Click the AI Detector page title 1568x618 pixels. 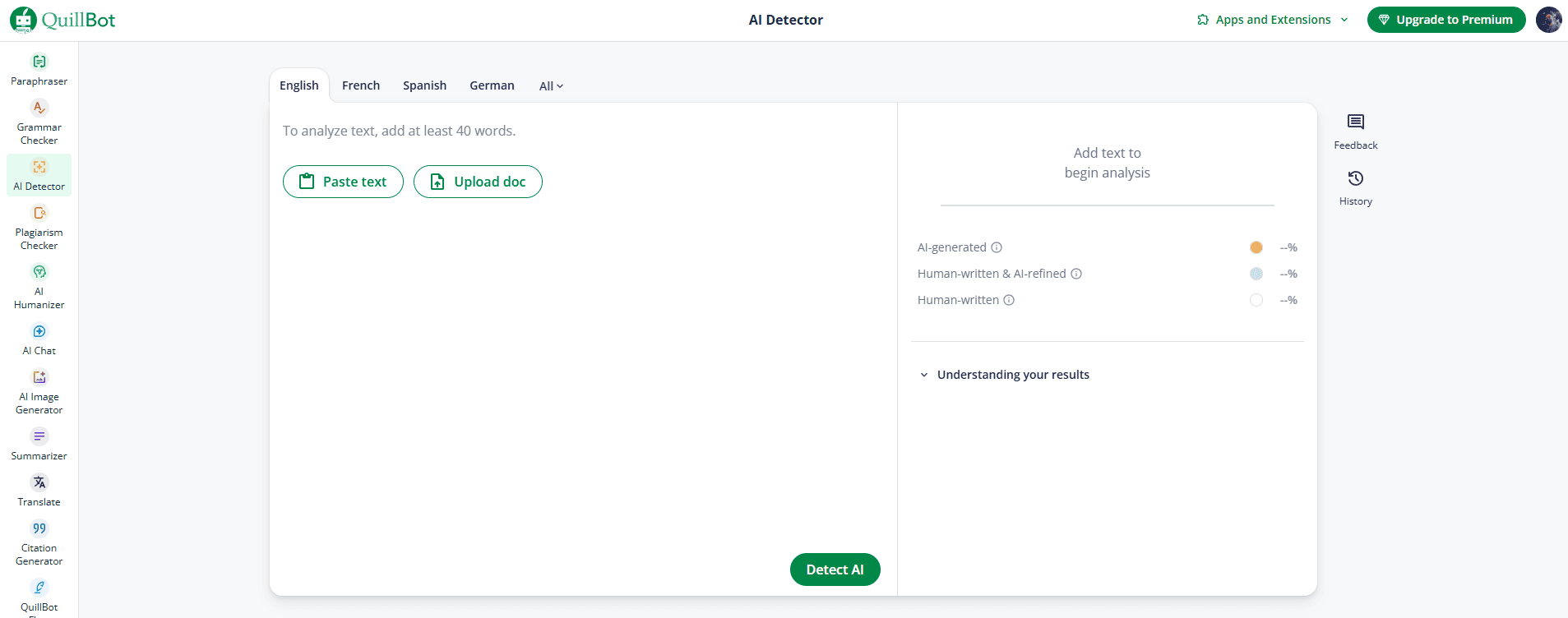tap(785, 20)
